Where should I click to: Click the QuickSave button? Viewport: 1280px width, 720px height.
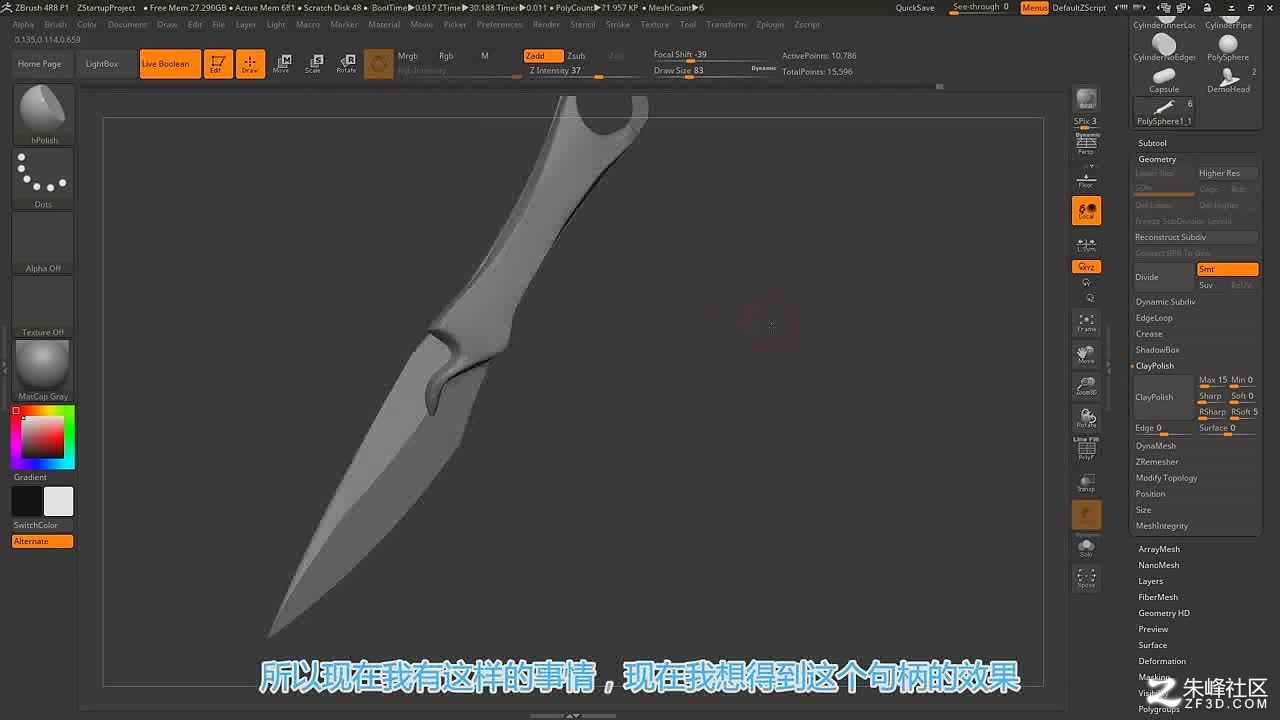(x=915, y=7)
